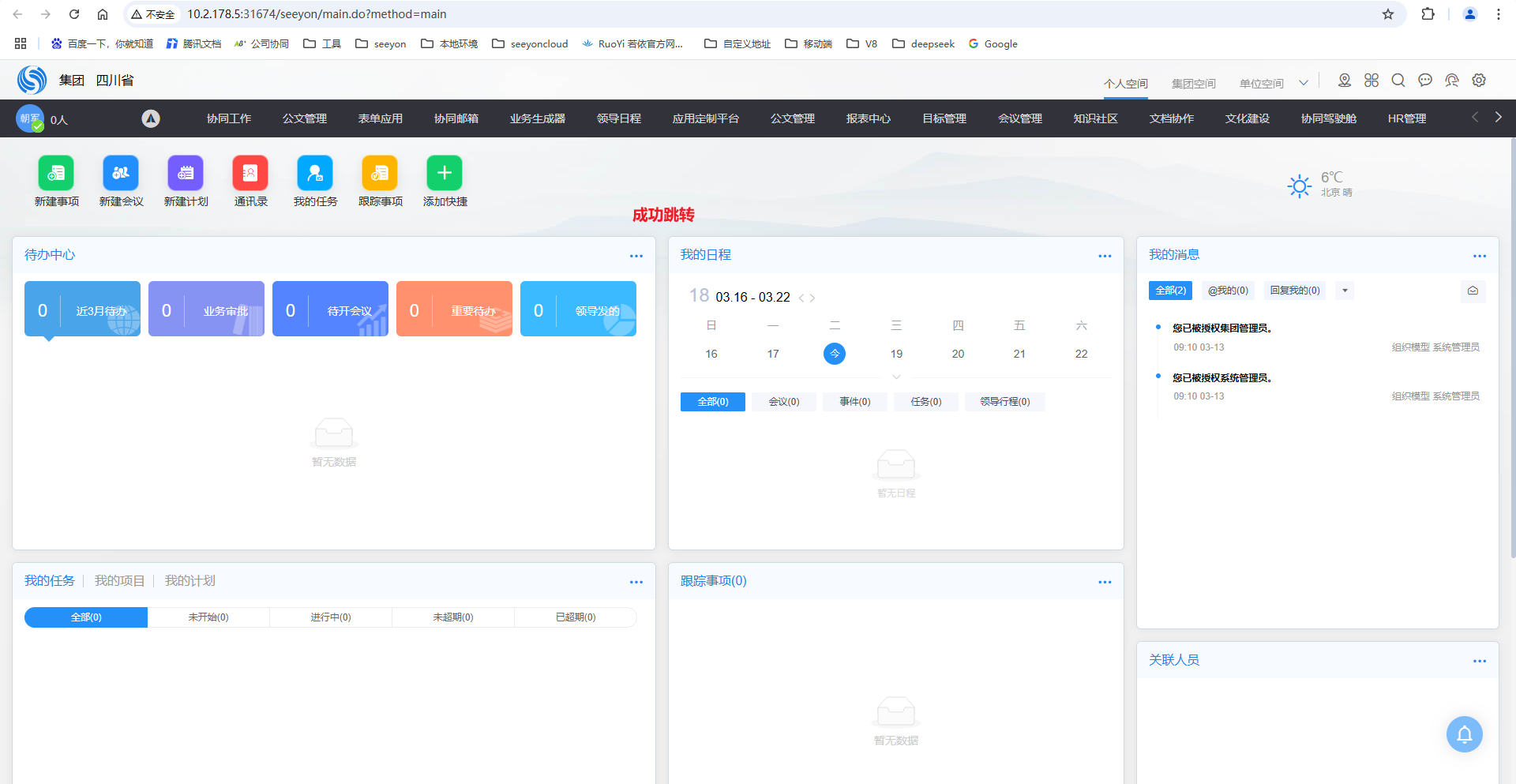The height and width of the screenshot is (784, 1516).
Task: Open the search magnifier in header
Action: point(1398,81)
